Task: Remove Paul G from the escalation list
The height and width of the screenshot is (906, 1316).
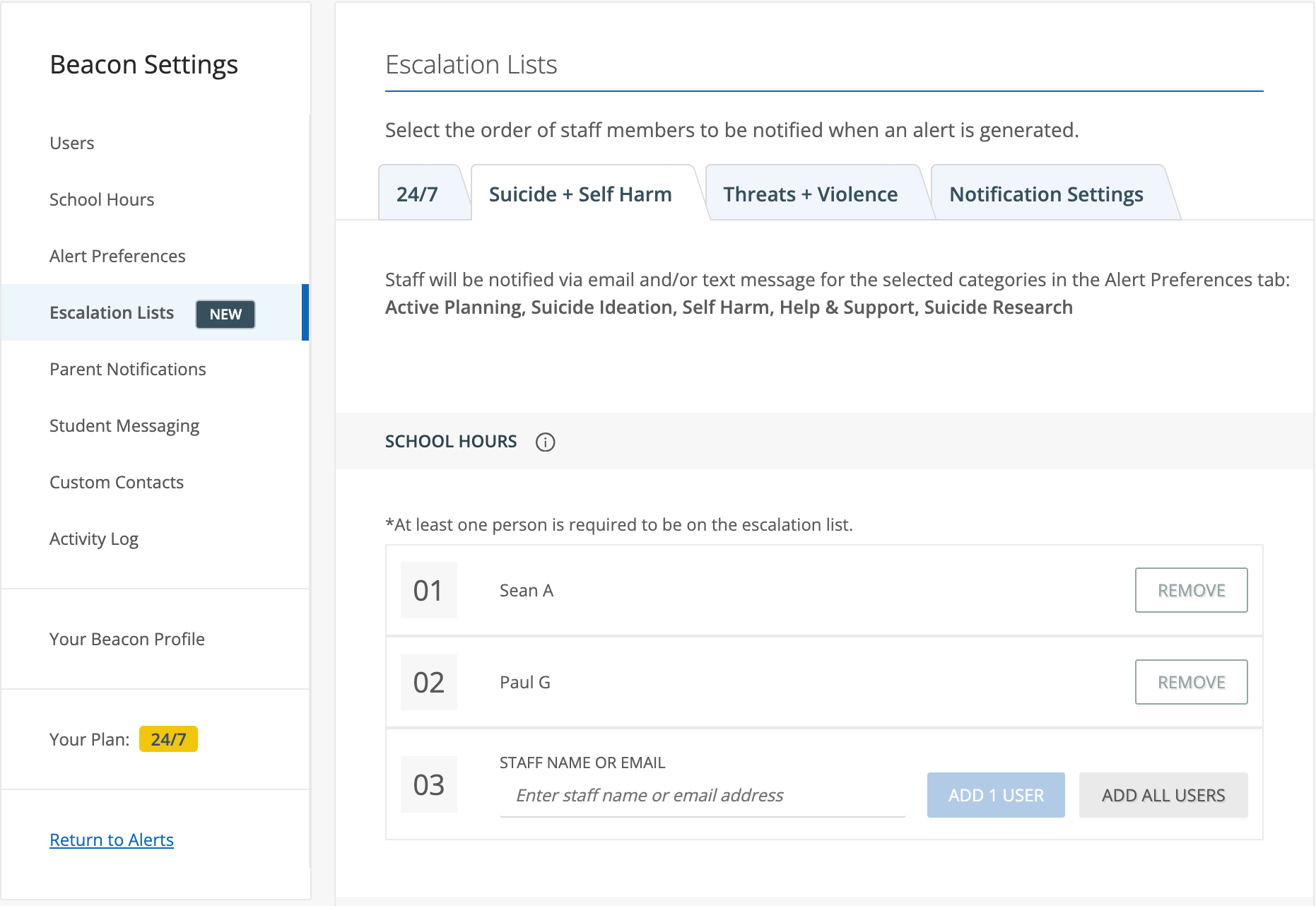Action: [x=1191, y=682]
